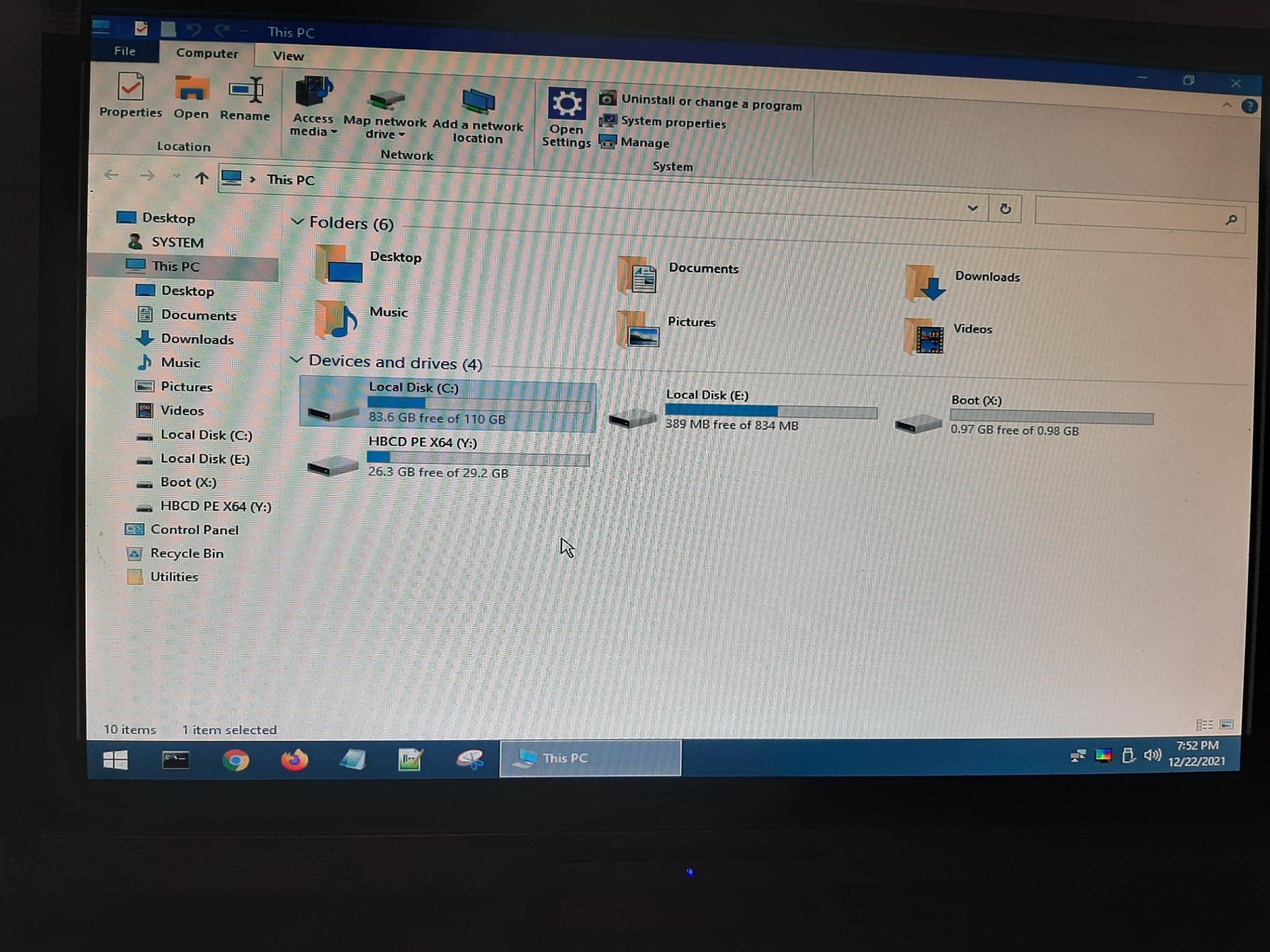Select the Downloads folder in main pane
This screenshot has height=952, width=1270.
[x=962, y=282]
